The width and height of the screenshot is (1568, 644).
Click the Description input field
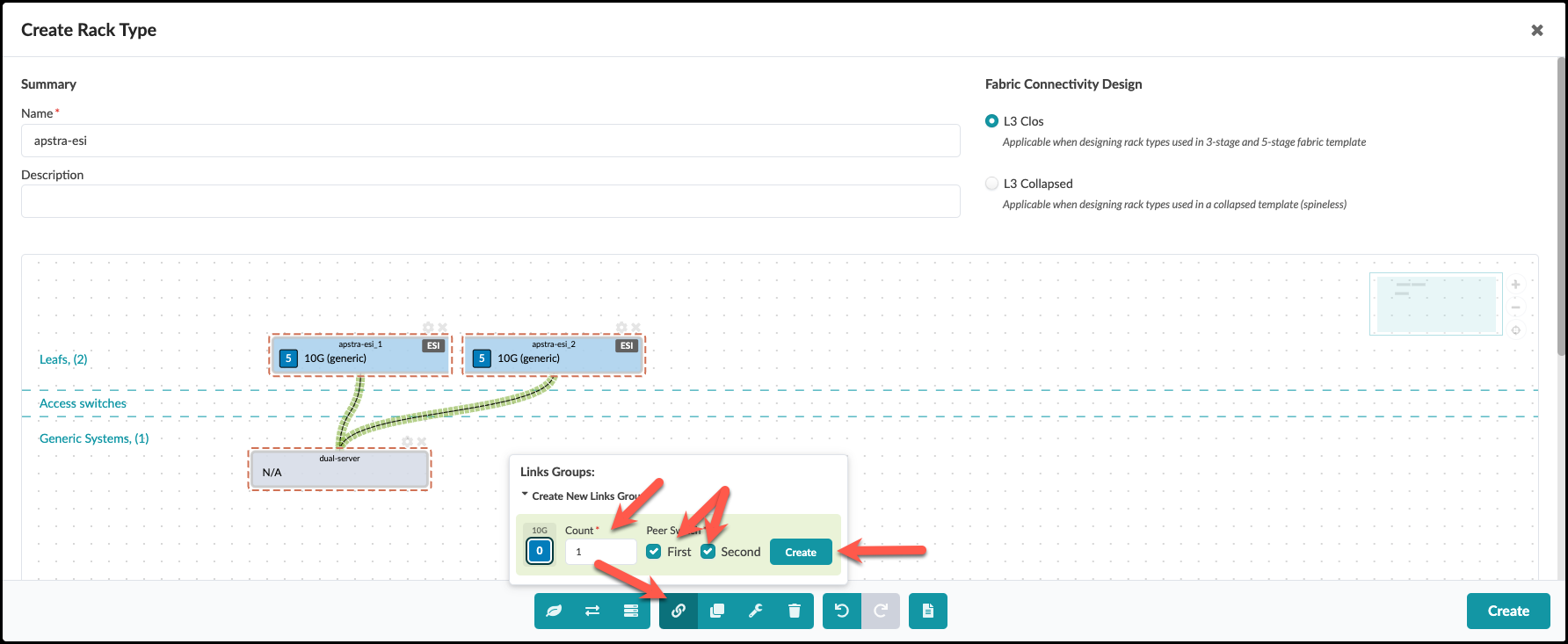point(490,201)
